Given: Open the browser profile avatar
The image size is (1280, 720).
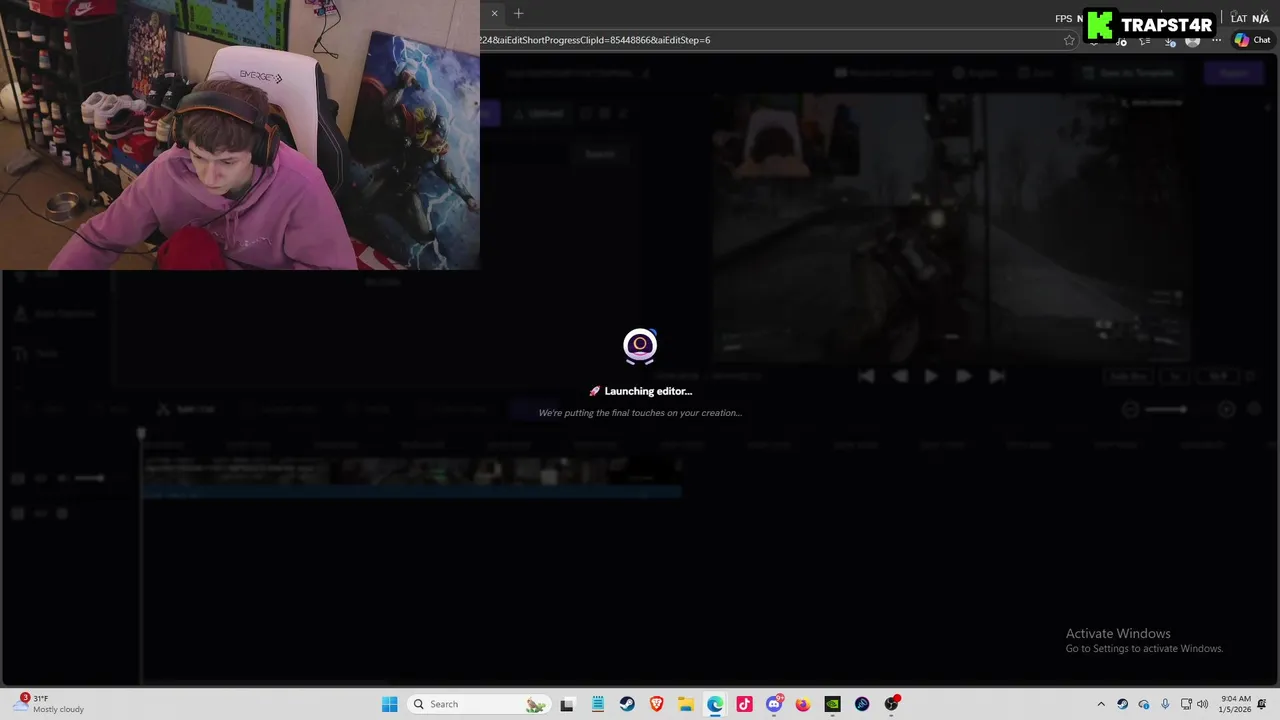Looking at the screenshot, I should (1193, 41).
